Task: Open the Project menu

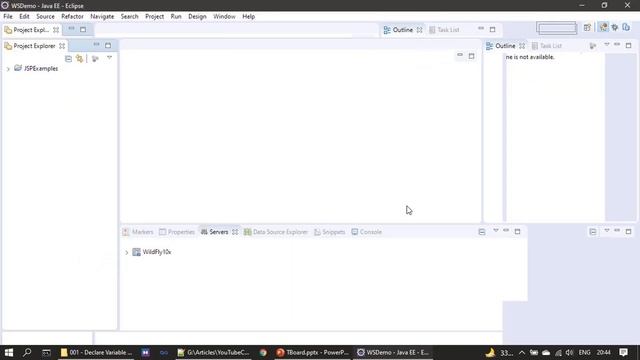Action: tap(154, 16)
